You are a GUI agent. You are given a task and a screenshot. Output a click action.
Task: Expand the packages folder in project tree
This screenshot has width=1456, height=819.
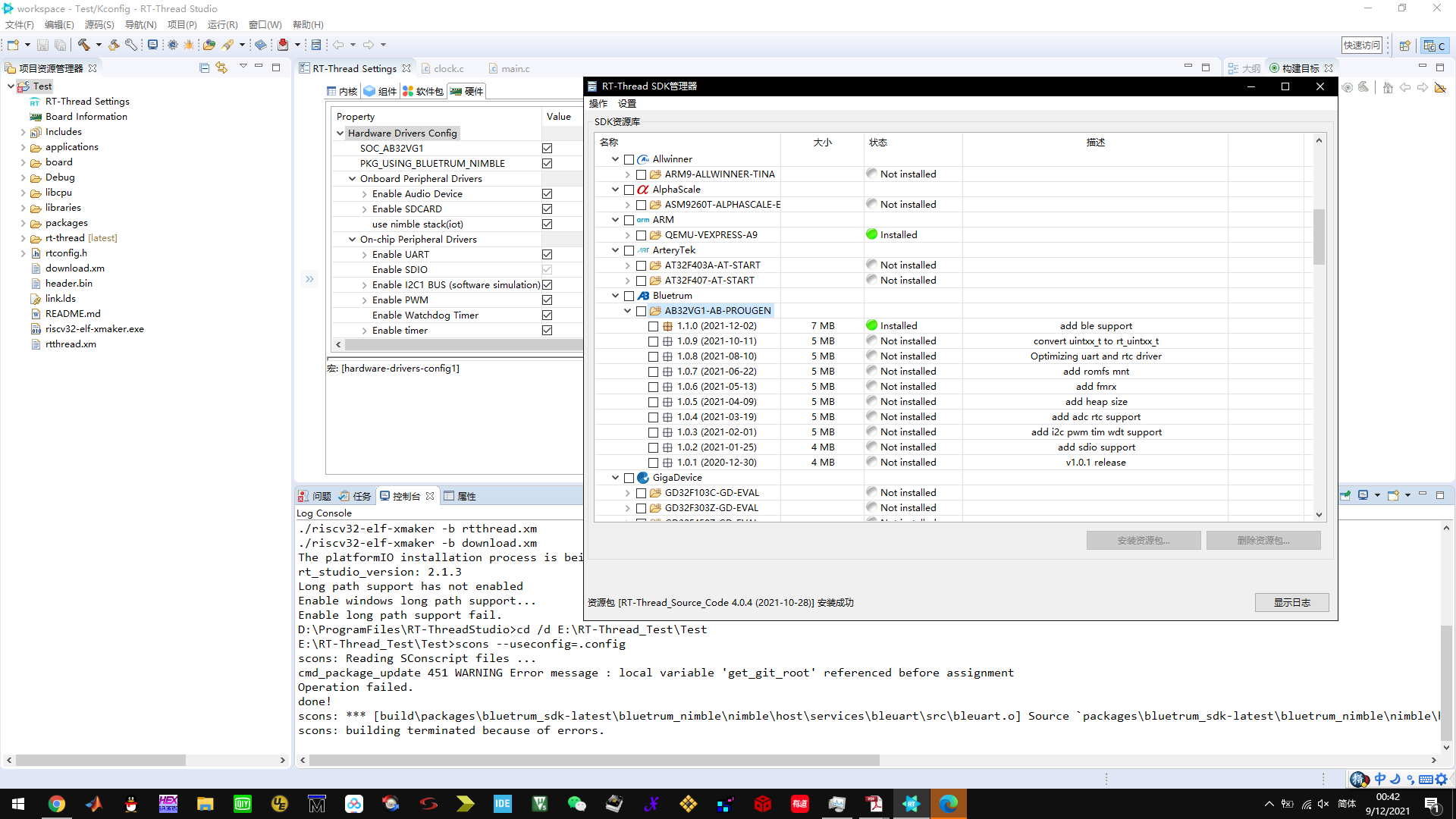(x=23, y=223)
